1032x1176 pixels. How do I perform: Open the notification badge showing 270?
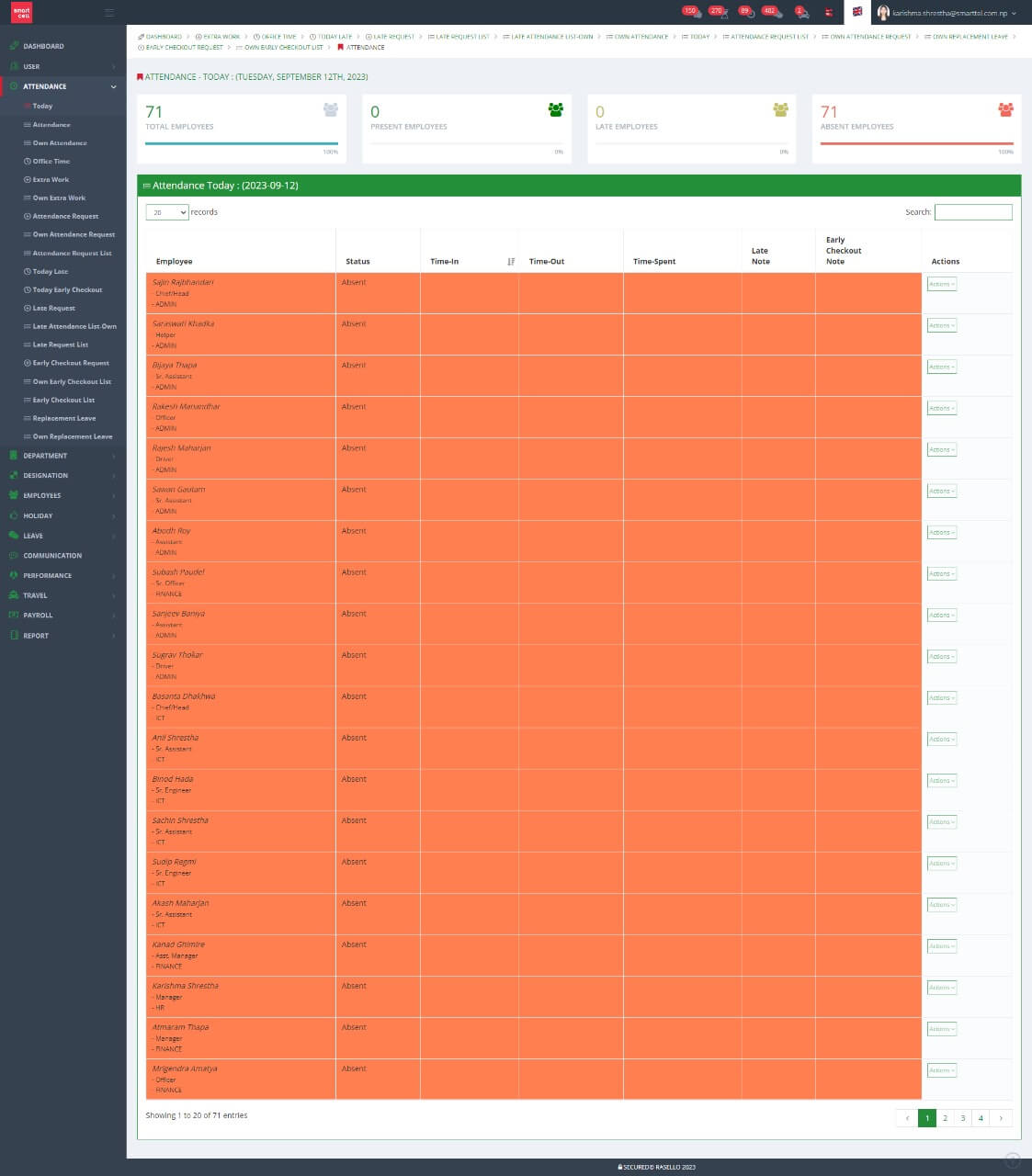pos(719,12)
